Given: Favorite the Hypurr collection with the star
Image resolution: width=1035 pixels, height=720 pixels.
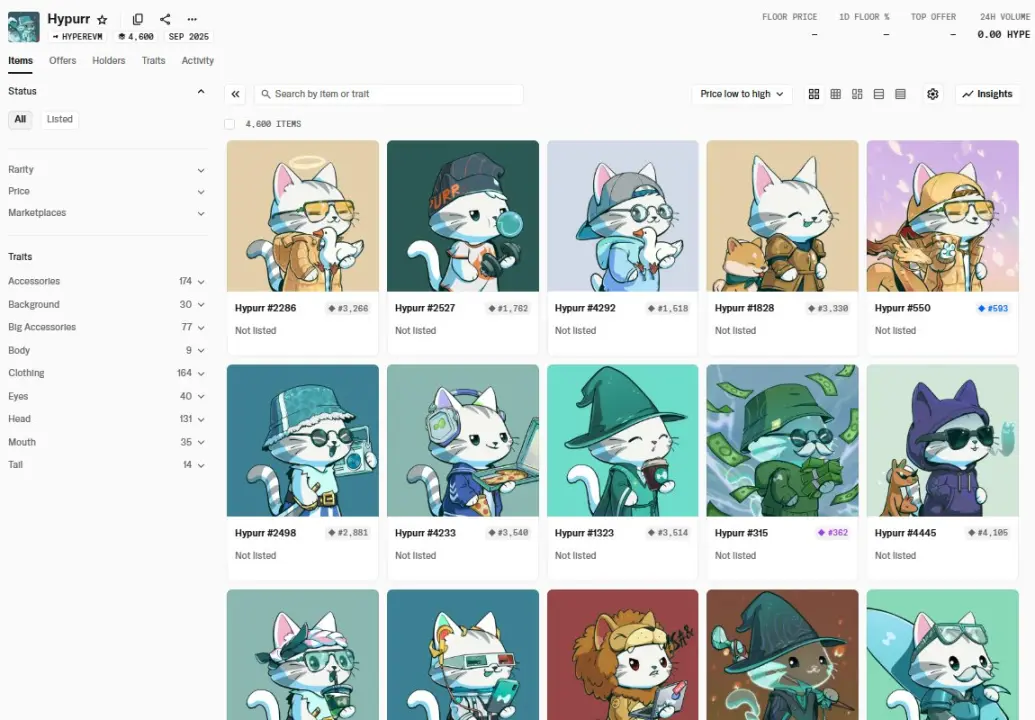Looking at the screenshot, I should click(x=102, y=19).
